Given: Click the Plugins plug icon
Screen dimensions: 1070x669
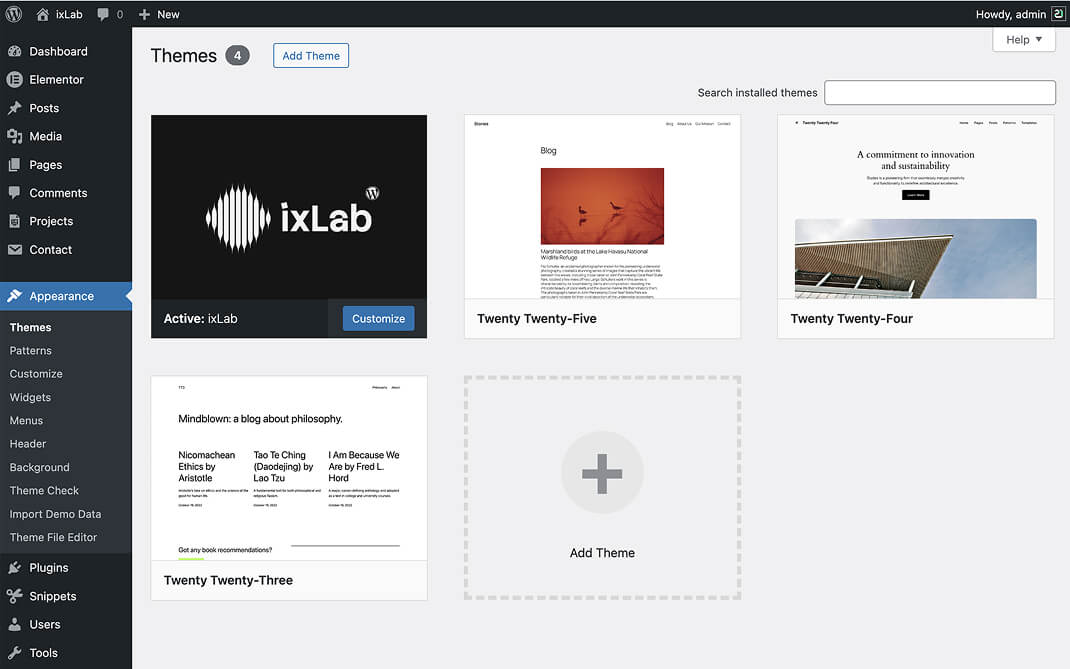Looking at the screenshot, I should 15,568.
